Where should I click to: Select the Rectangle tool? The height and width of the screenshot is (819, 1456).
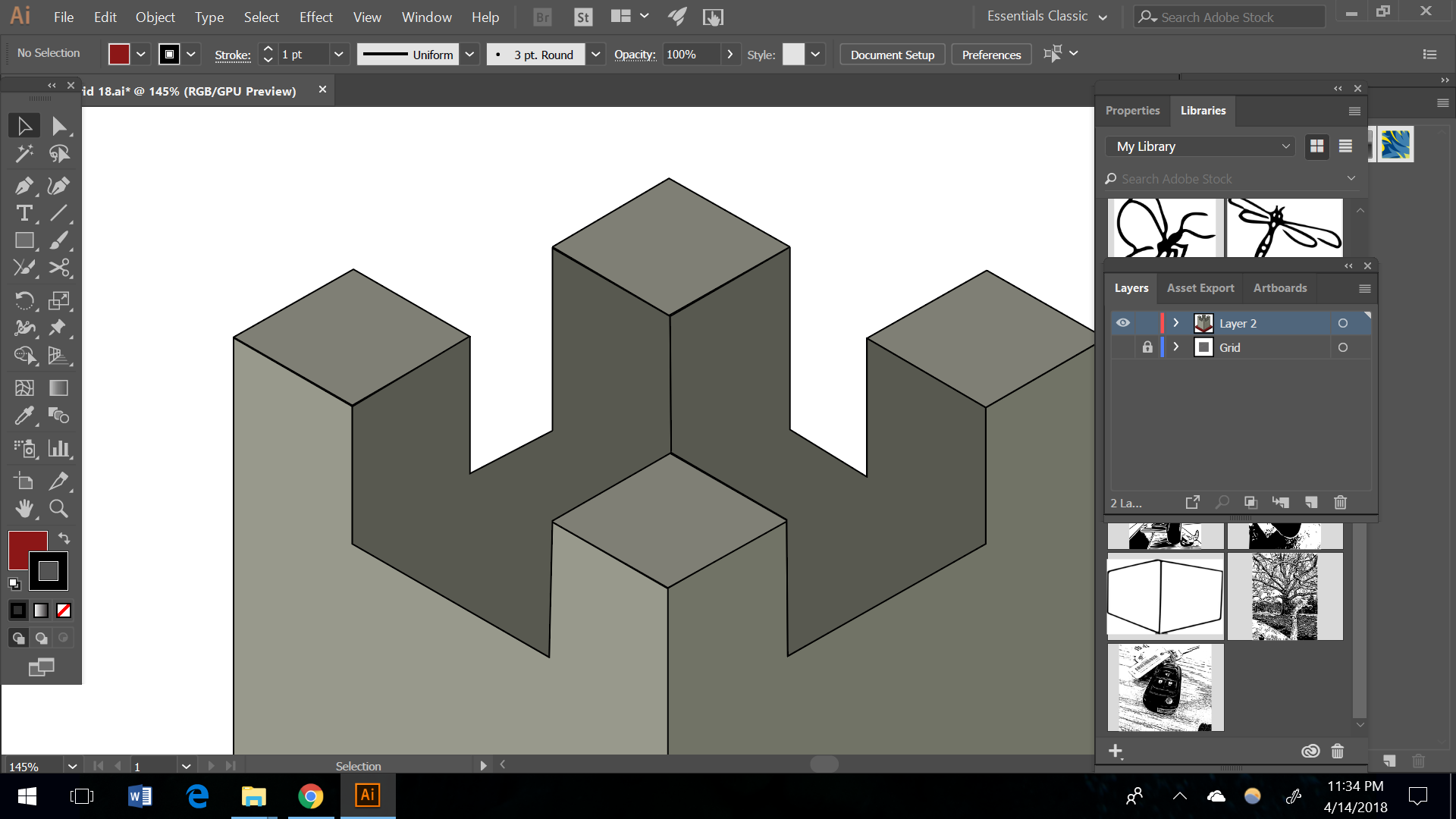coord(24,240)
